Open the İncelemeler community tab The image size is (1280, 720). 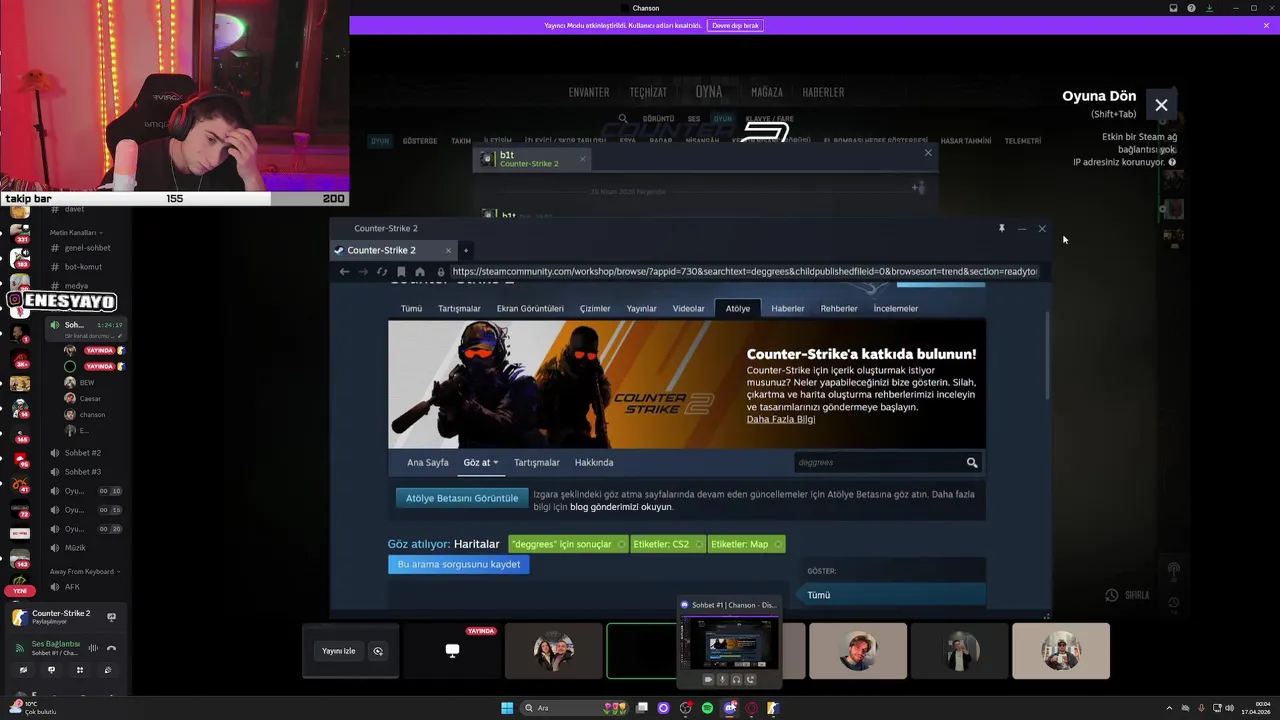896,308
